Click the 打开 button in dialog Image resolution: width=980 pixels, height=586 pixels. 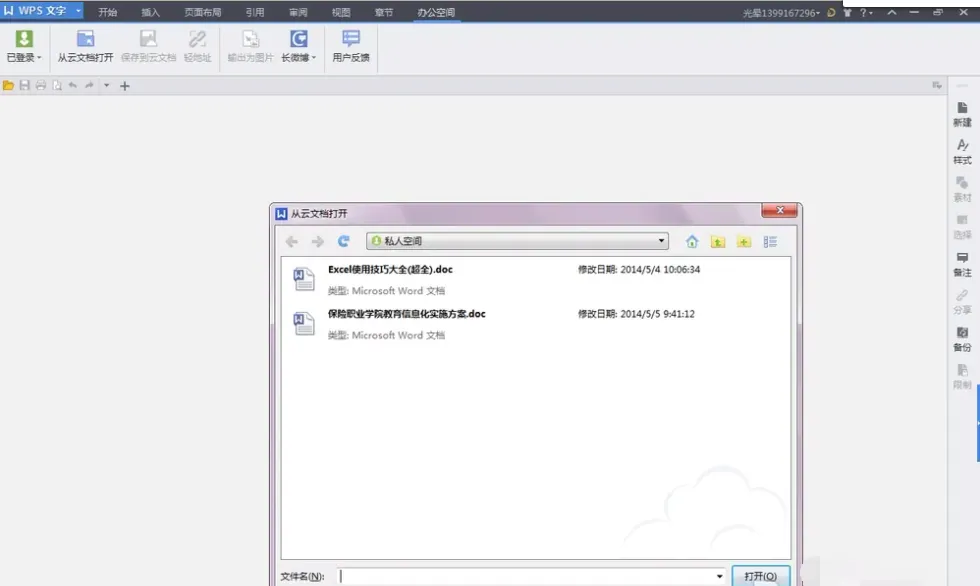pyautogui.click(x=761, y=576)
